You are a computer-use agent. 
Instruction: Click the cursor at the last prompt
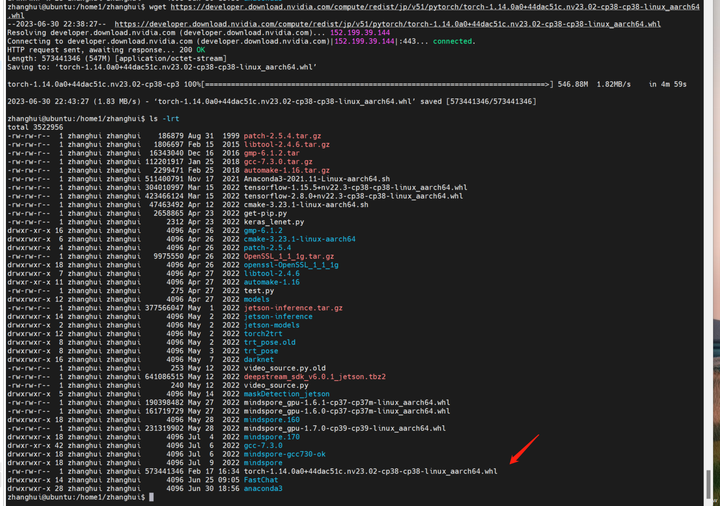152,497
